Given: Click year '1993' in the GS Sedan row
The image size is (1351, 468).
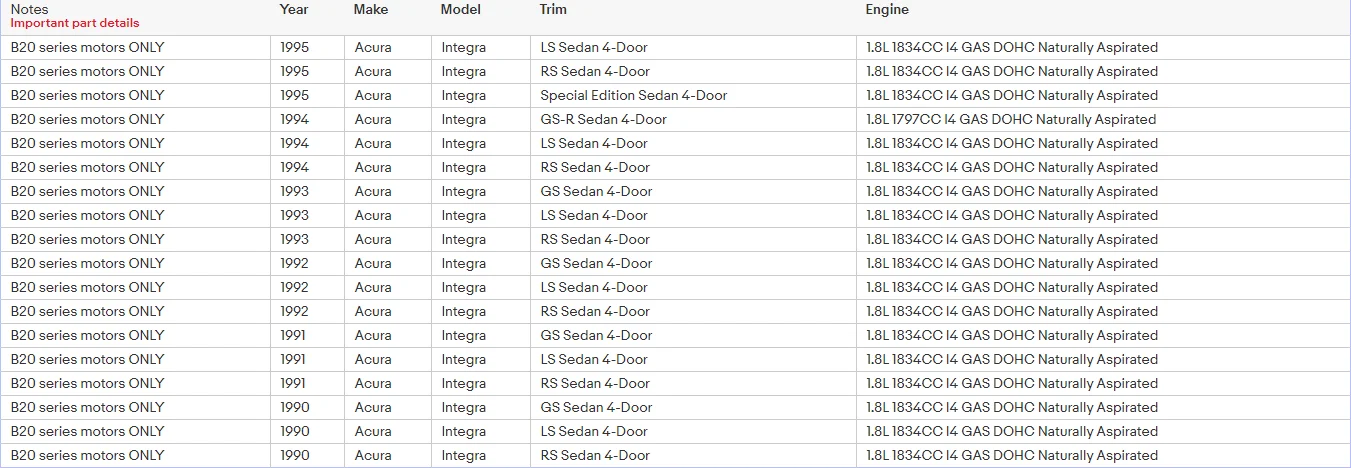Looking at the screenshot, I should click(294, 191).
